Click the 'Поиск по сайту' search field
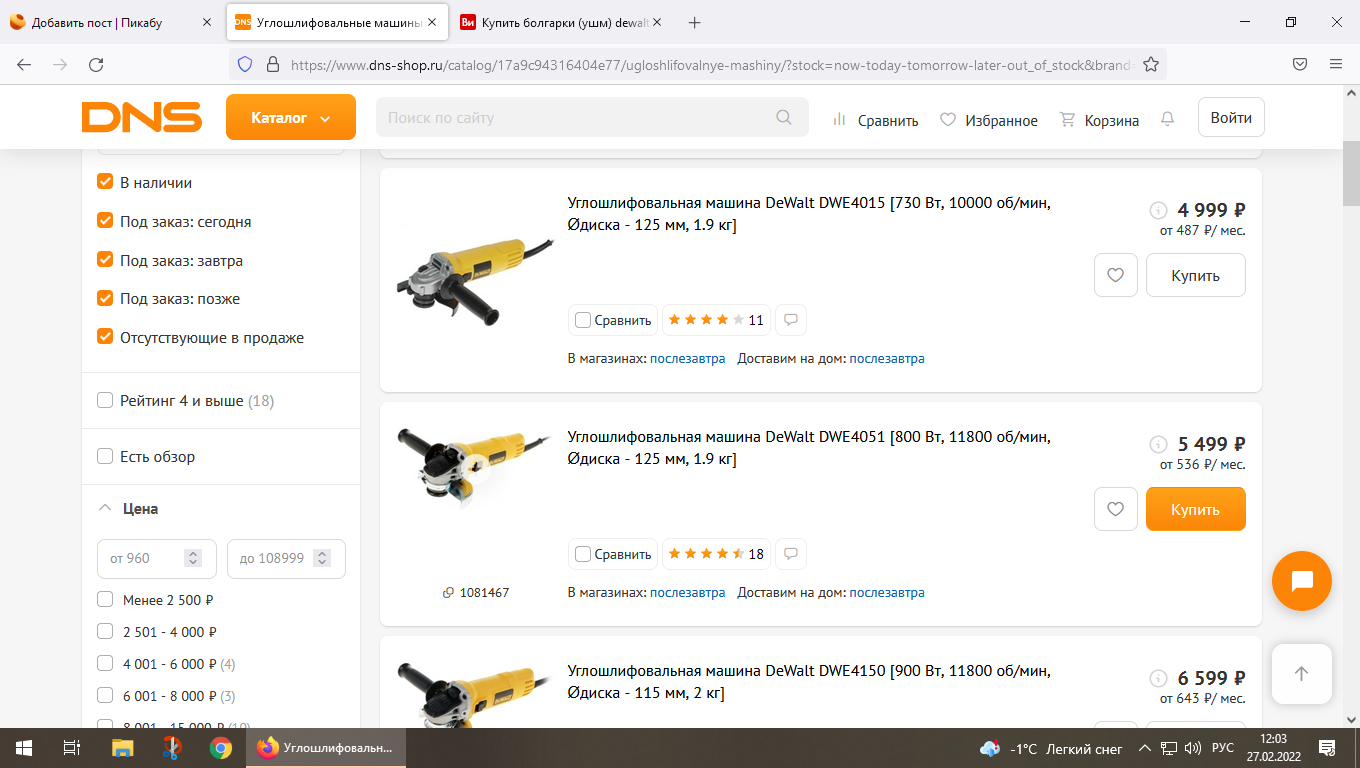Screen dimensions: 1360x768 point(576,118)
